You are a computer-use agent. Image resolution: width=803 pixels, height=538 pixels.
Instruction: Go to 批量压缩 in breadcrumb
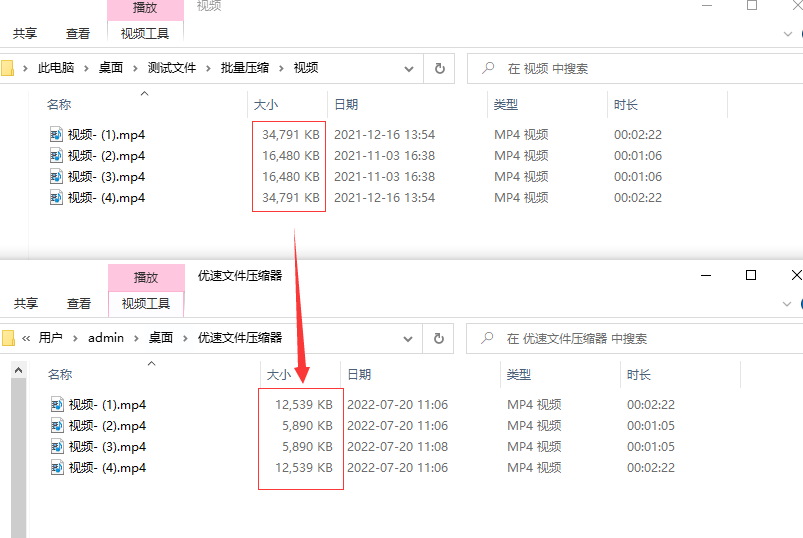tap(245, 68)
